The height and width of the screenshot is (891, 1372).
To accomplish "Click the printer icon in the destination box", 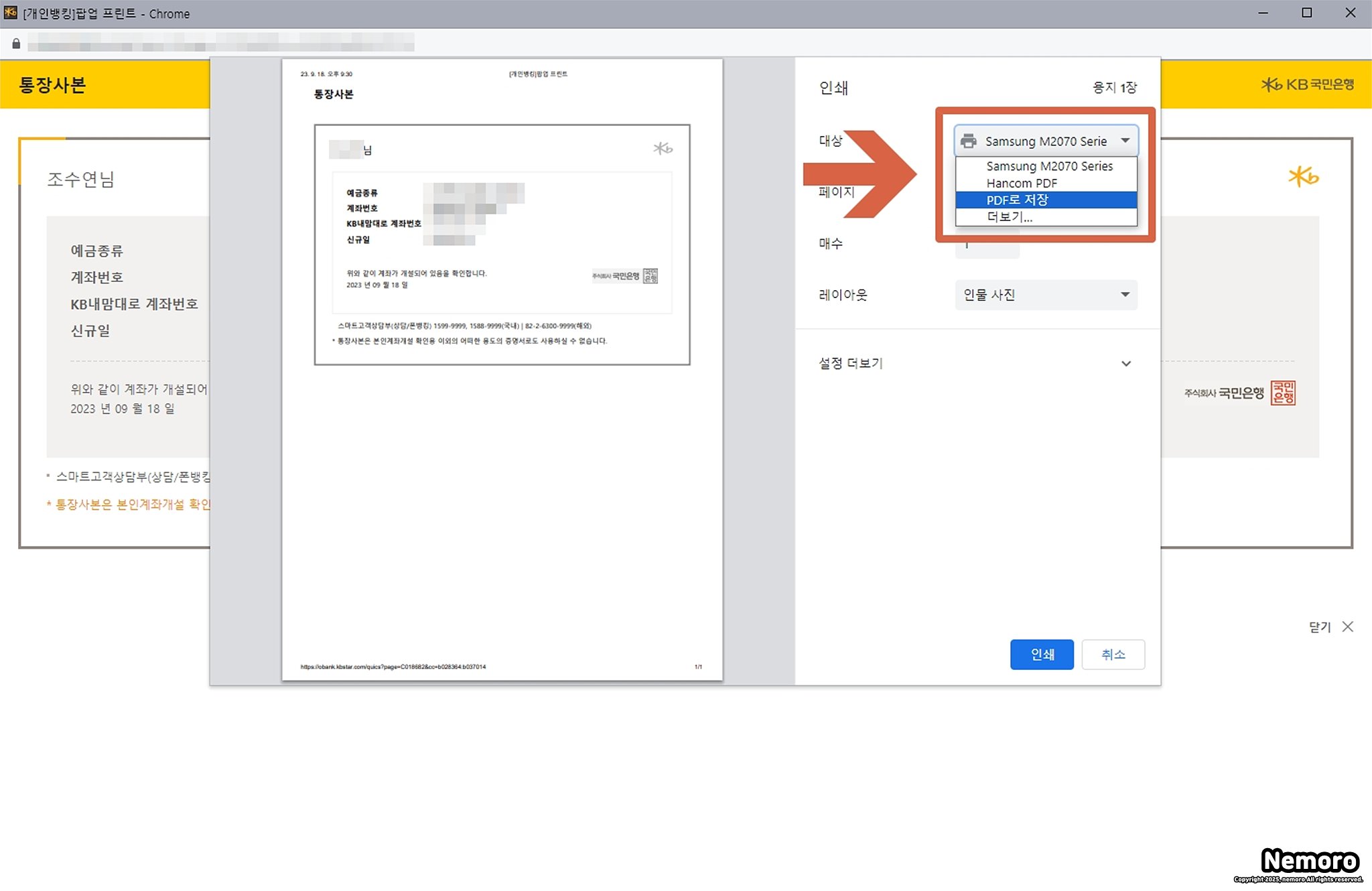I will (x=968, y=141).
